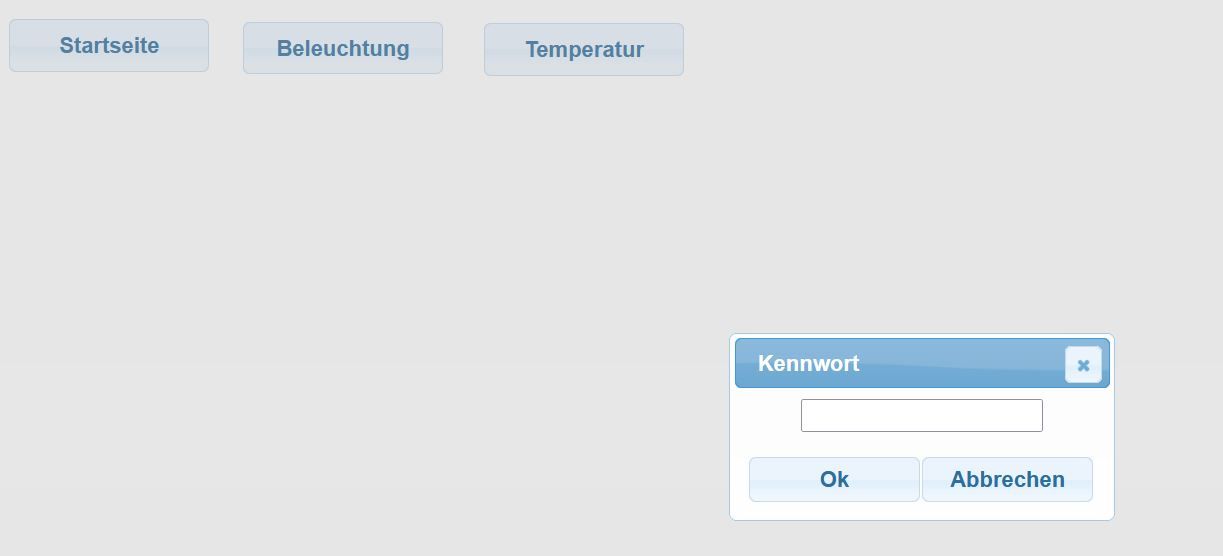Focus the empty password text box
The height and width of the screenshot is (556, 1223).
[921, 415]
